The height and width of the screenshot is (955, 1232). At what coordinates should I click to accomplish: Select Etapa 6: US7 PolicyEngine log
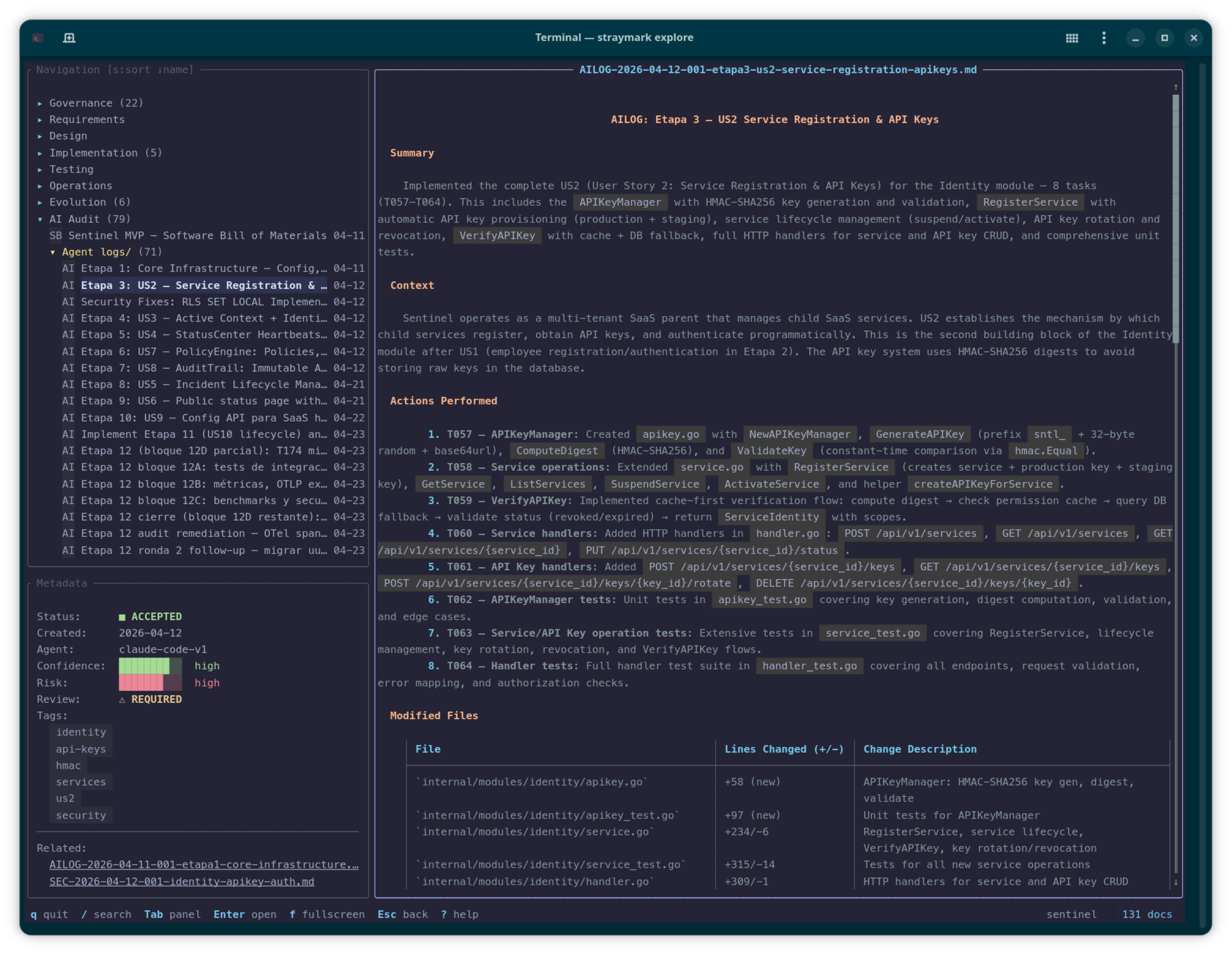tap(213, 351)
